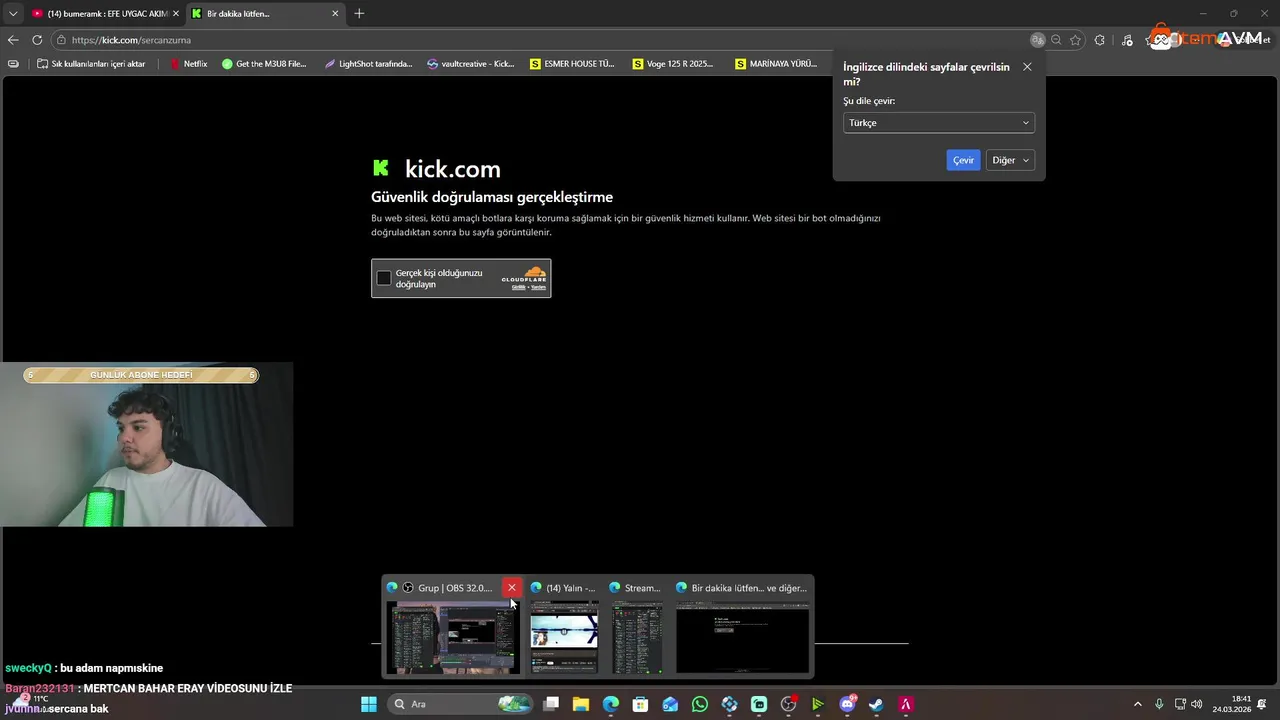1280x720 pixels.
Task: Open the volume speaker tray icon
Action: click(1196, 704)
